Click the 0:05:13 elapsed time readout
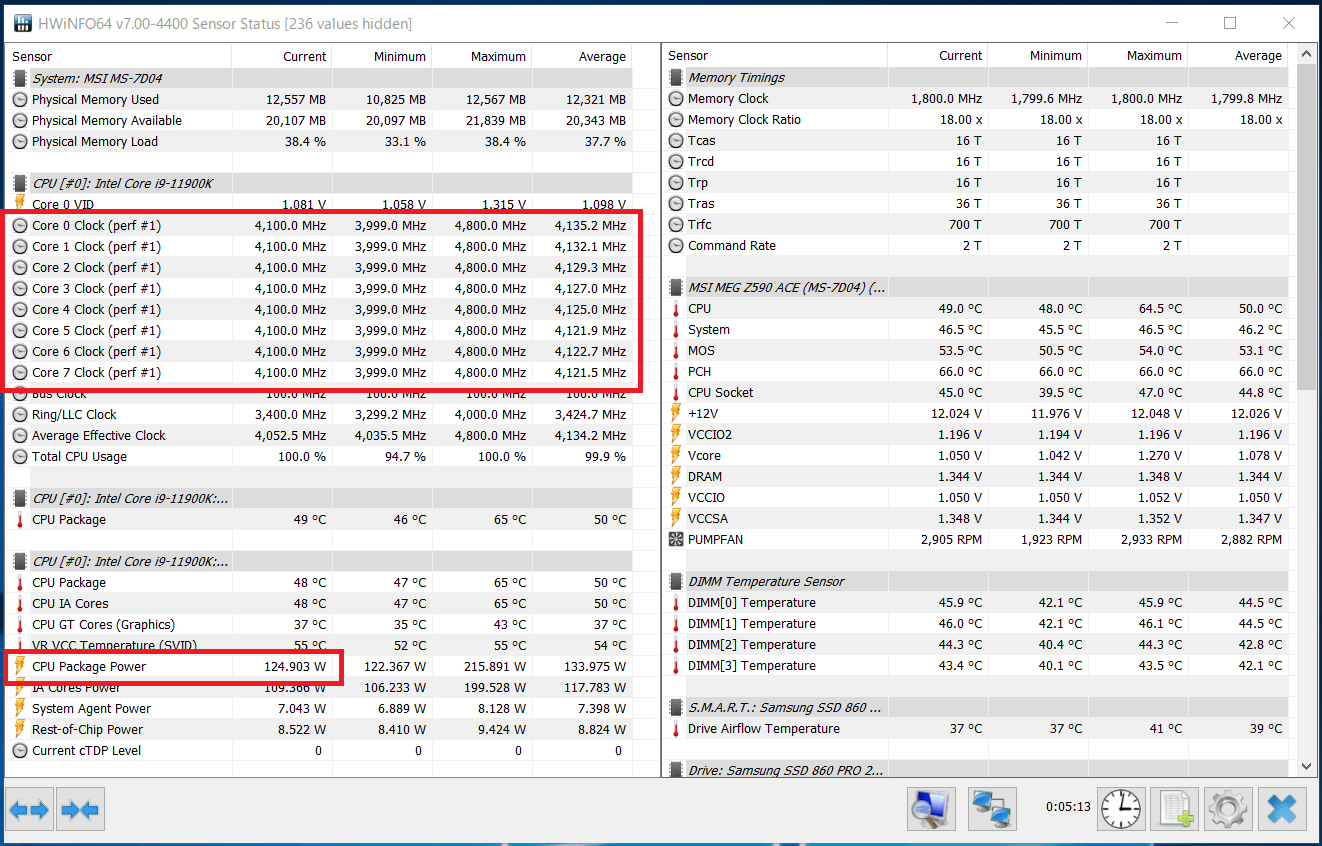 tap(1068, 806)
